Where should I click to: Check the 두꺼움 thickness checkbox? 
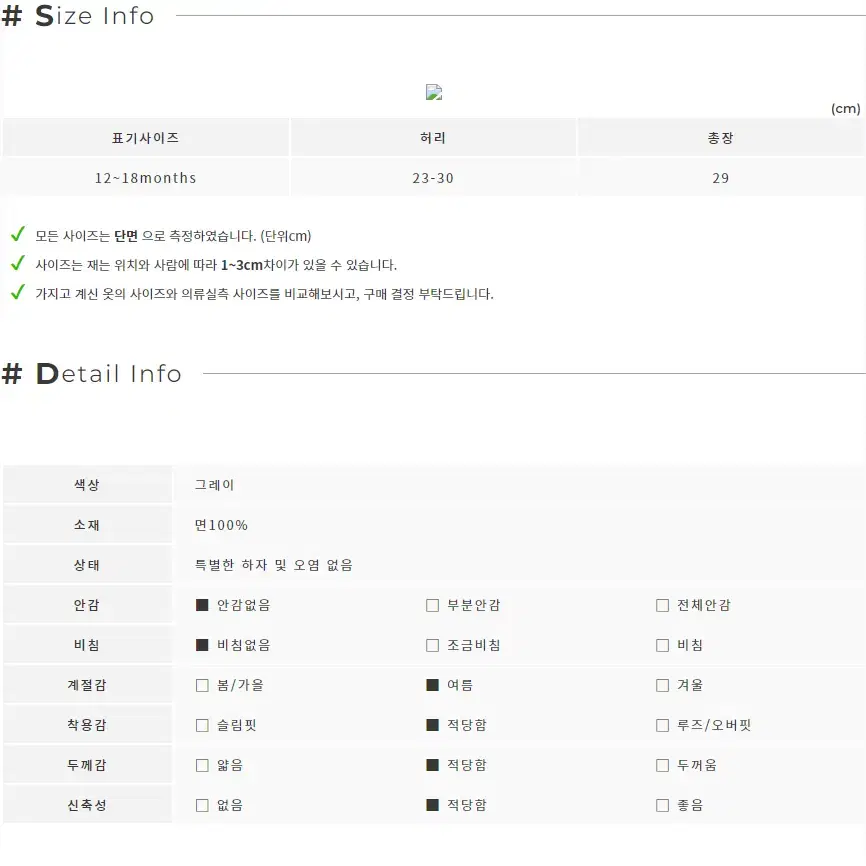click(x=662, y=765)
